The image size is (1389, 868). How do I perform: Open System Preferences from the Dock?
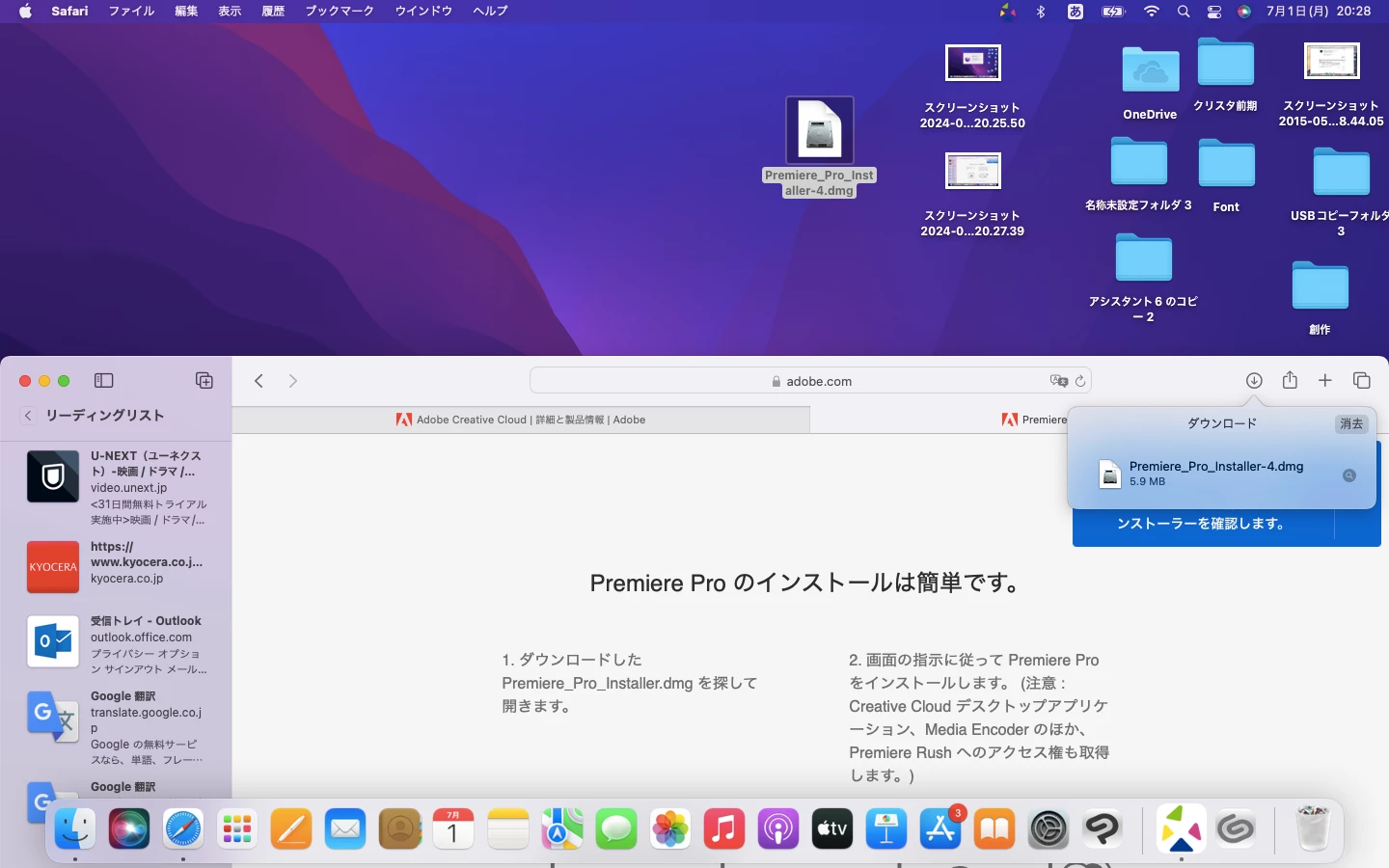[x=1049, y=829]
